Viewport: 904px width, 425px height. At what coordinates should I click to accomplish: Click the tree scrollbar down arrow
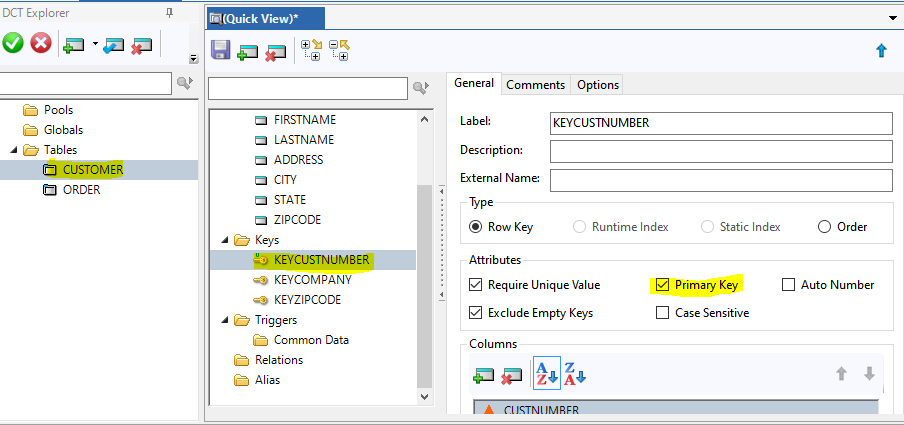point(424,397)
